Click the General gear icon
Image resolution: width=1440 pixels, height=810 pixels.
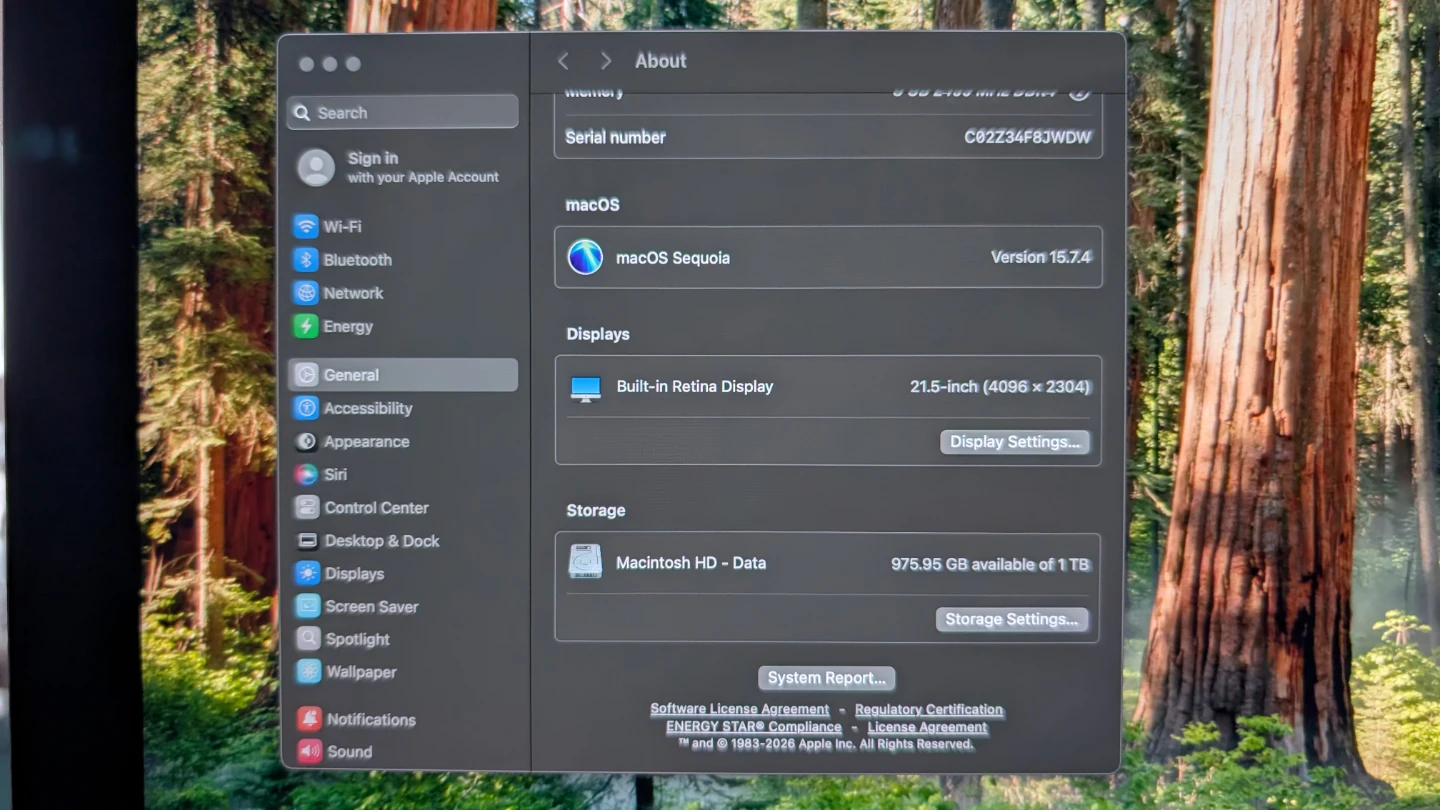[x=307, y=375]
